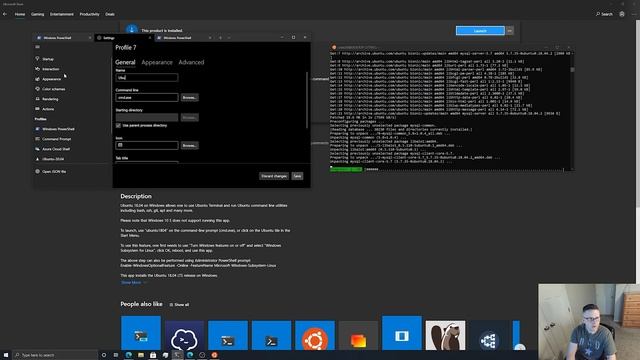Open the beaver icon app tile

coord(445,336)
